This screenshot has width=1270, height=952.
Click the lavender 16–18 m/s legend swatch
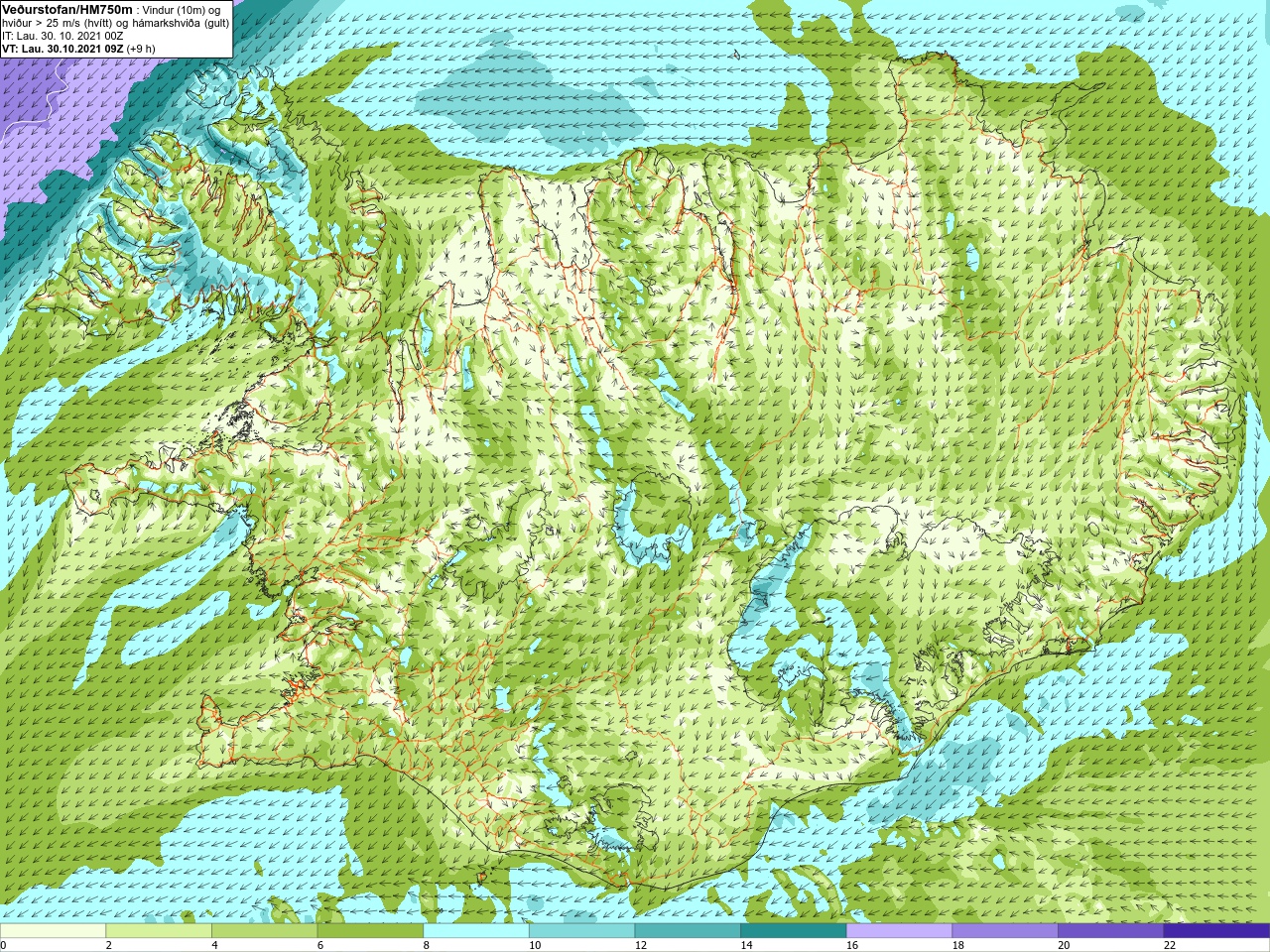pos(899,931)
